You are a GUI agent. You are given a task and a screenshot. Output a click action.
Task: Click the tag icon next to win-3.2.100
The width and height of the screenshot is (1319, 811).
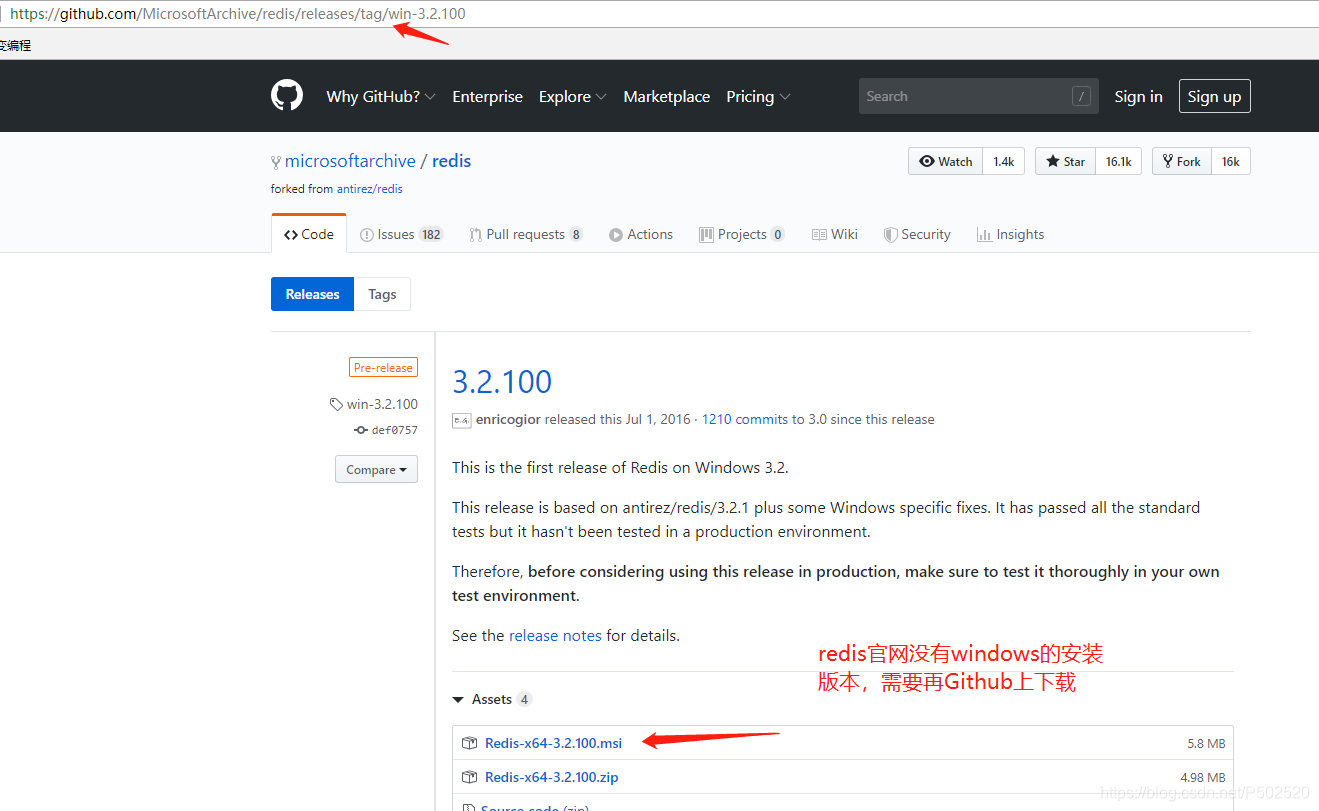pyautogui.click(x=336, y=404)
